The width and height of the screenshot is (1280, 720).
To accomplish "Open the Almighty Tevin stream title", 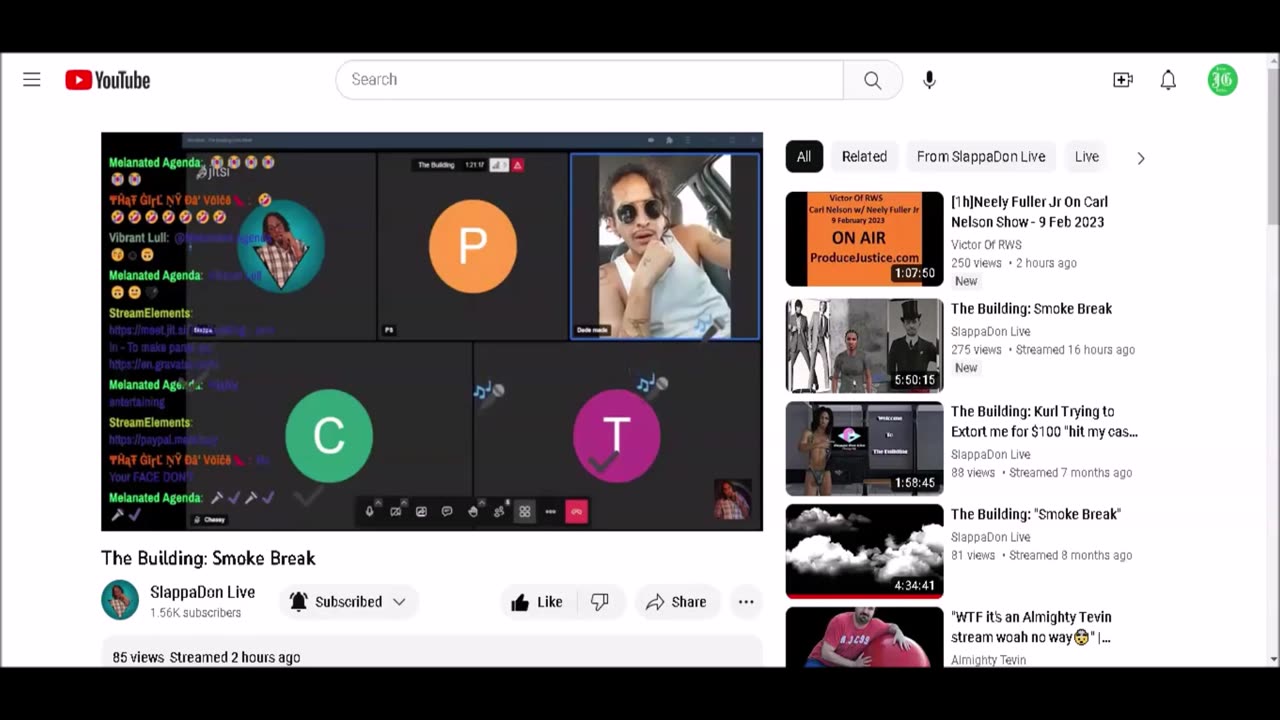I will (x=1031, y=627).
